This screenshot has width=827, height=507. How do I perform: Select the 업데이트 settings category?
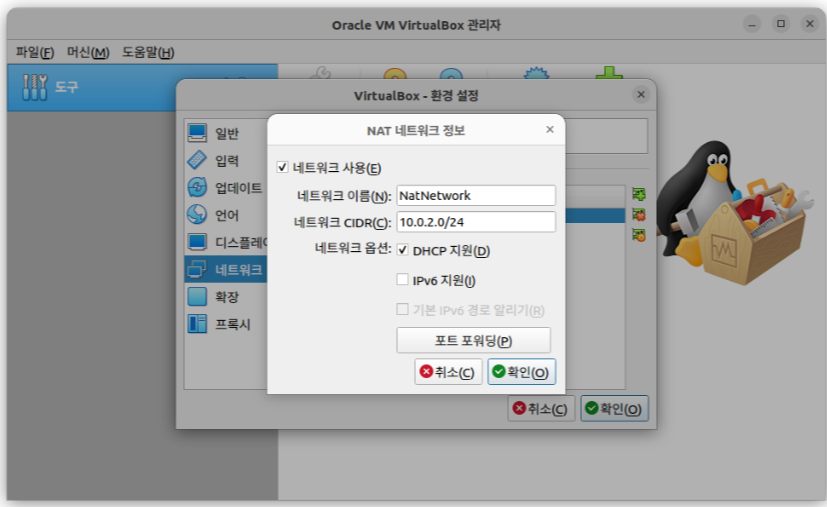coord(226,188)
